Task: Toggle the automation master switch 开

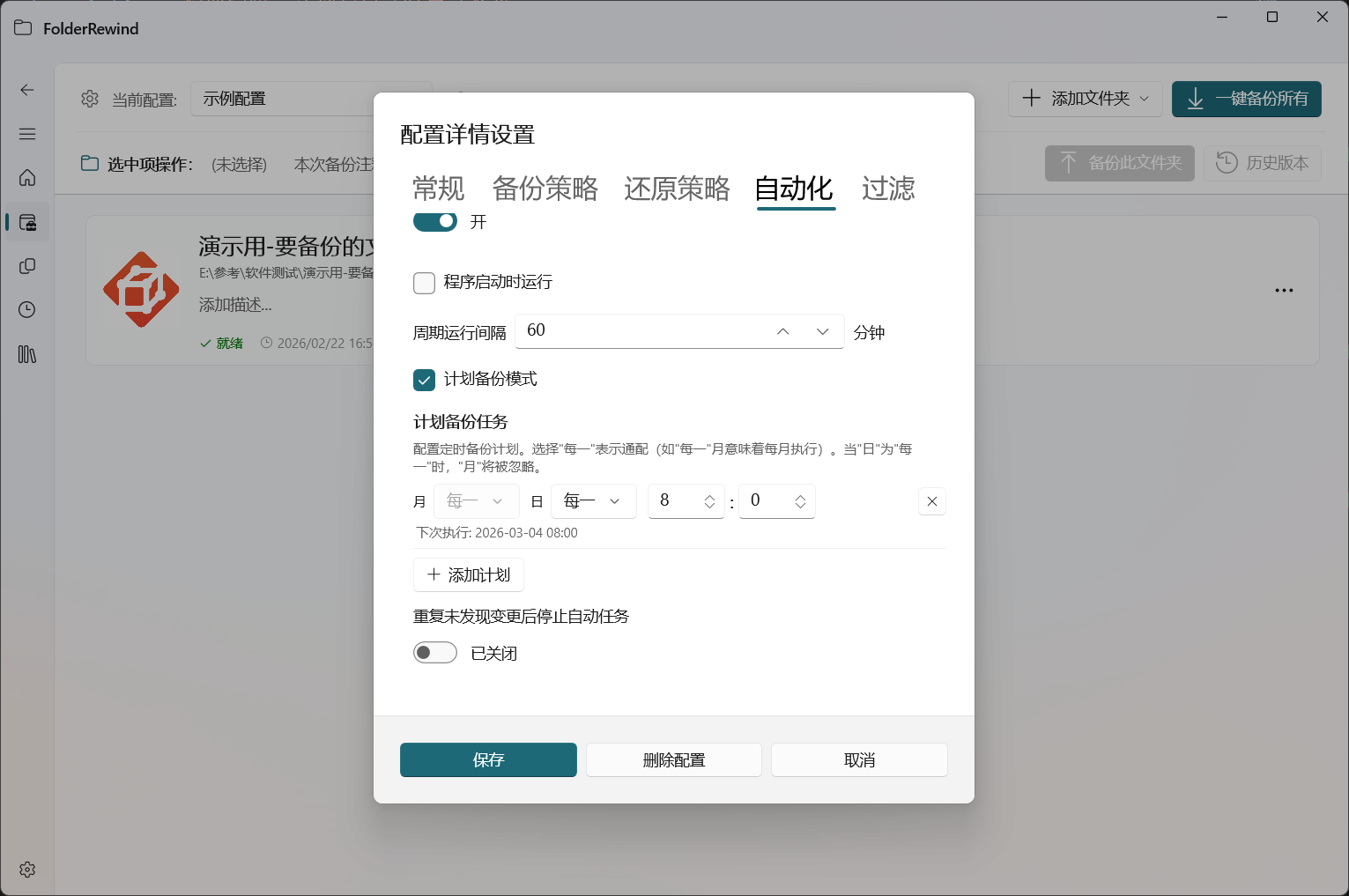Action: (x=434, y=221)
